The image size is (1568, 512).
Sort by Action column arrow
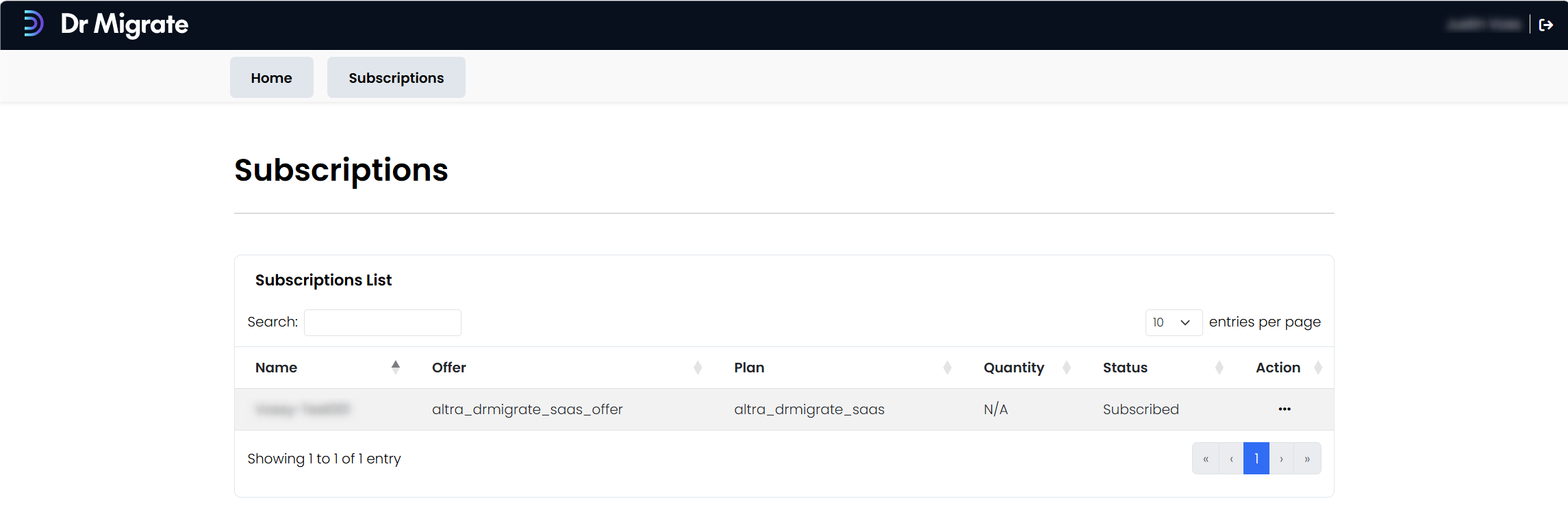[x=1318, y=368]
